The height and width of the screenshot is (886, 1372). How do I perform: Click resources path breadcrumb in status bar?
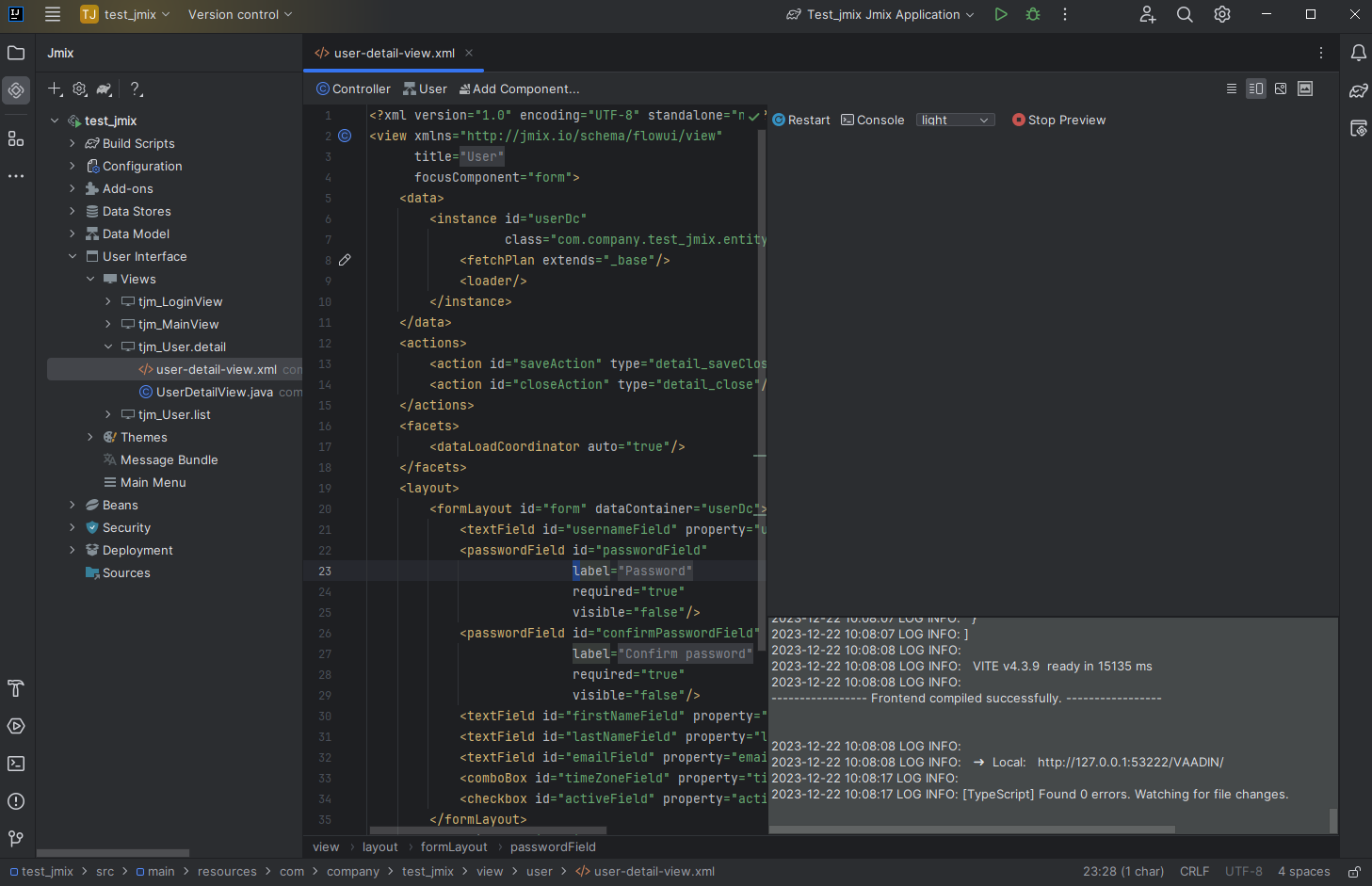(x=227, y=872)
